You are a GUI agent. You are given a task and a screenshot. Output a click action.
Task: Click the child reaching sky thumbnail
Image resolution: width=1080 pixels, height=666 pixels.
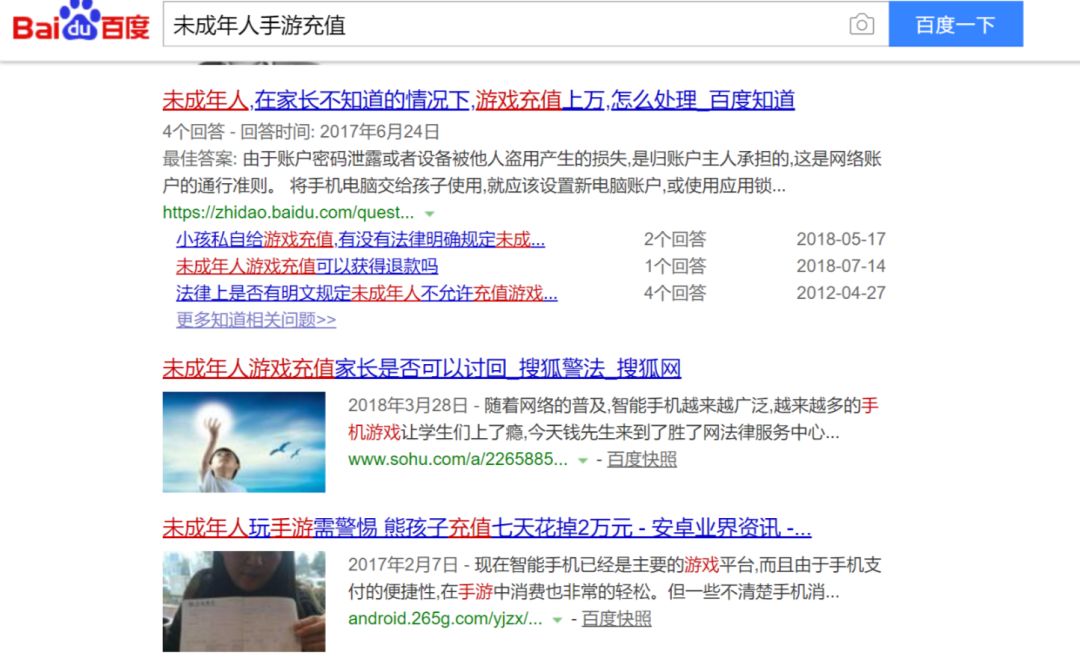pyautogui.click(x=244, y=442)
